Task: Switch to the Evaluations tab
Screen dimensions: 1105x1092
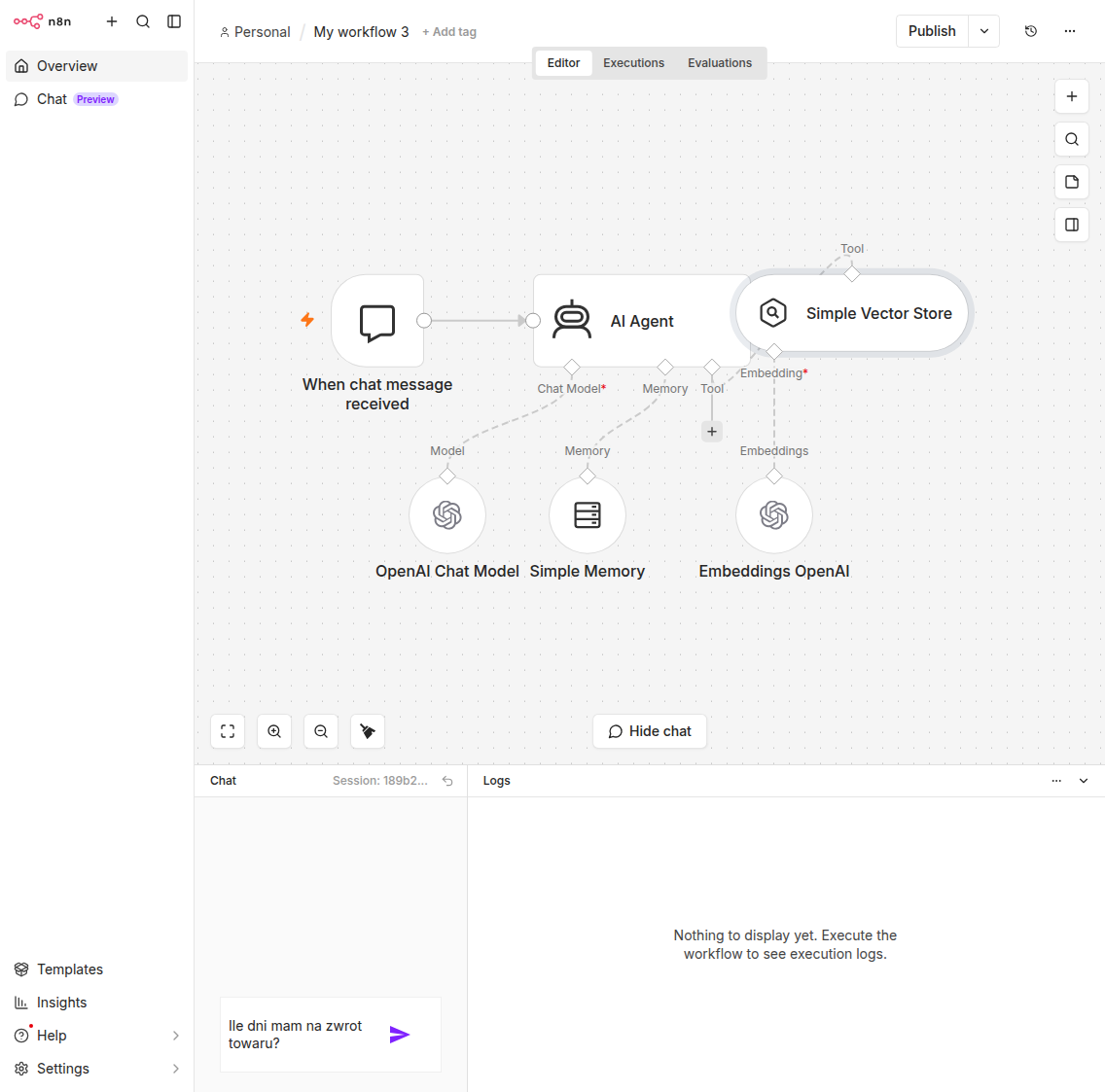Action: [x=720, y=62]
